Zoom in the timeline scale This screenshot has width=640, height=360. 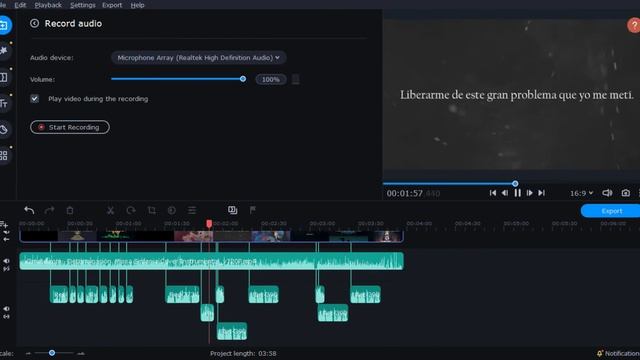pyautogui.click(x=81, y=353)
